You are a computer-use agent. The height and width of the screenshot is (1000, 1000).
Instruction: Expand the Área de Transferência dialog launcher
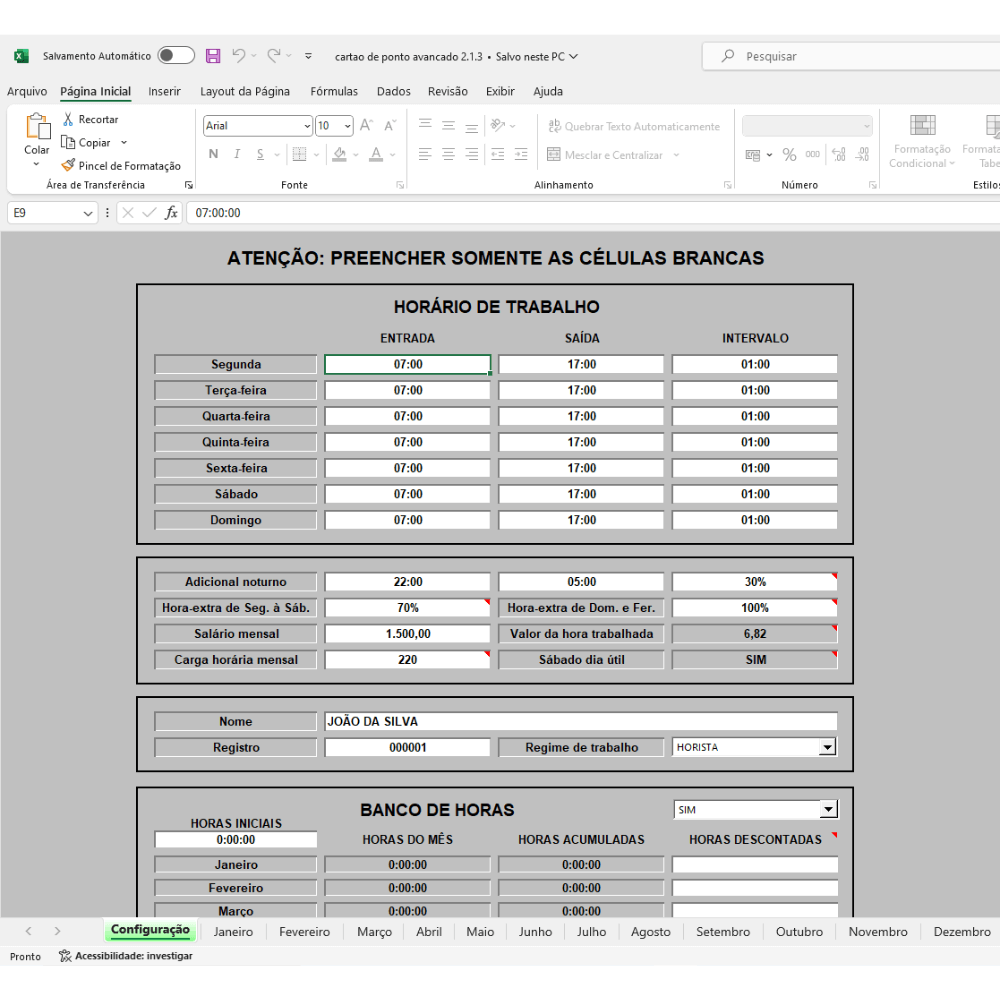click(188, 185)
